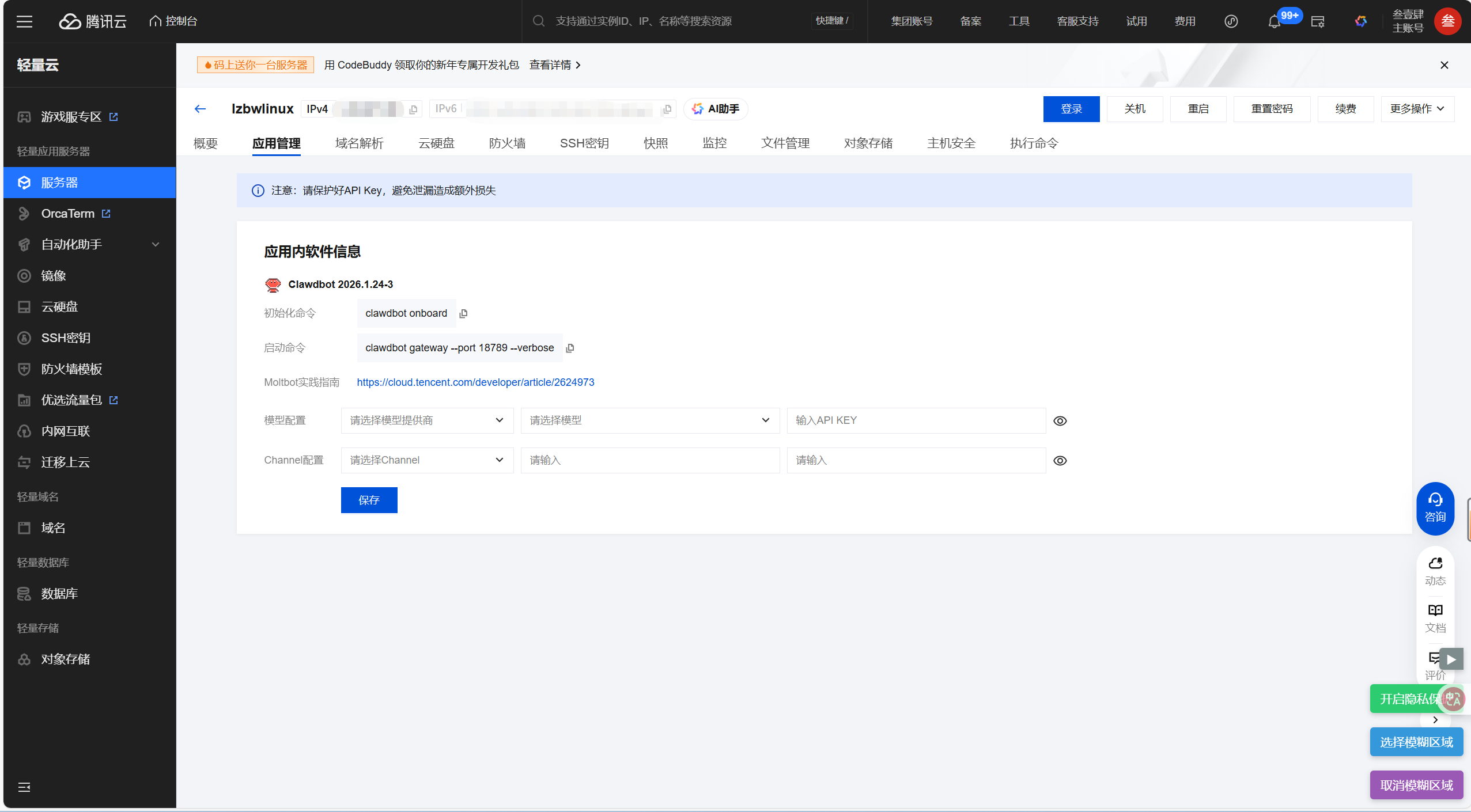Switch to the 防火墙 tab

pyautogui.click(x=507, y=143)
